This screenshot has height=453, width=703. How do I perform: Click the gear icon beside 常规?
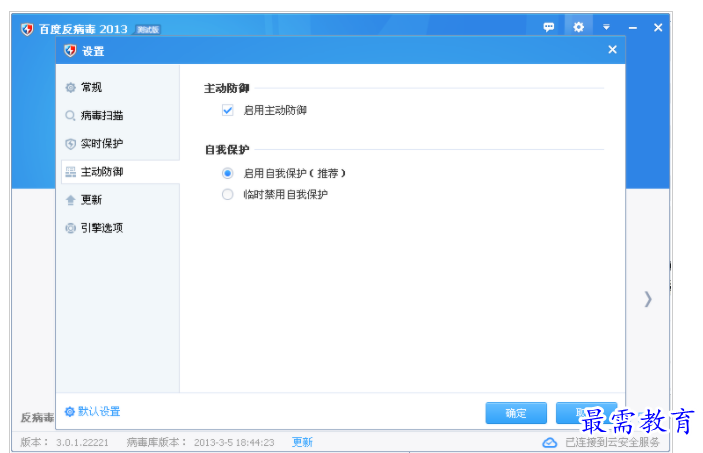click(70, 87)
